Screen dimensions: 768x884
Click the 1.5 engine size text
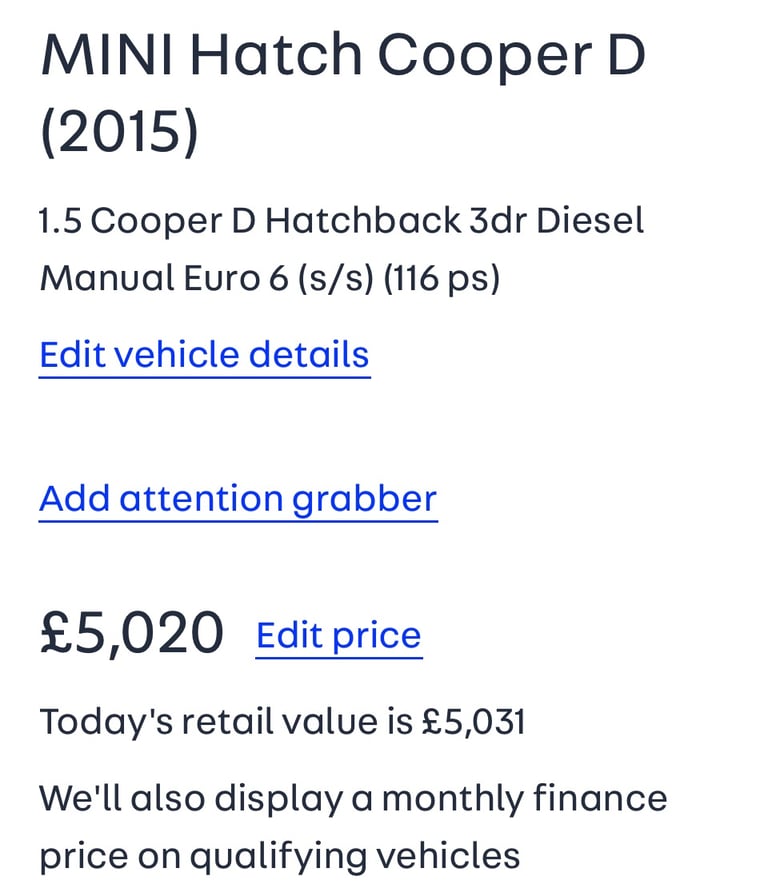pos(58,221)
